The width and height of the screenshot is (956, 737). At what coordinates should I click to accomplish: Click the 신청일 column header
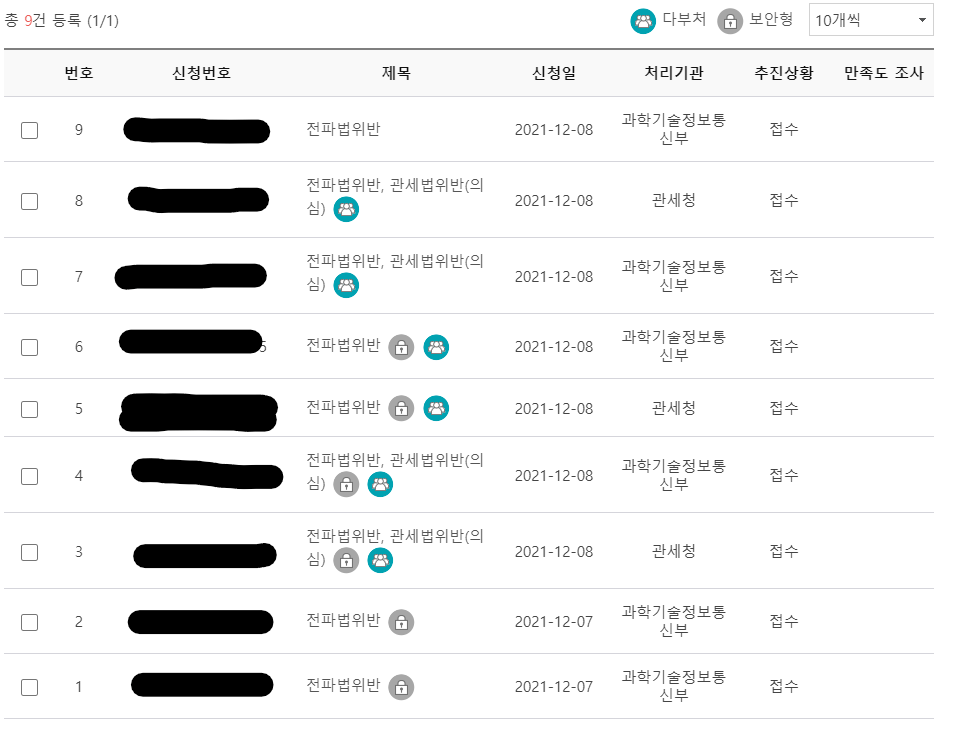click(553, 73)
